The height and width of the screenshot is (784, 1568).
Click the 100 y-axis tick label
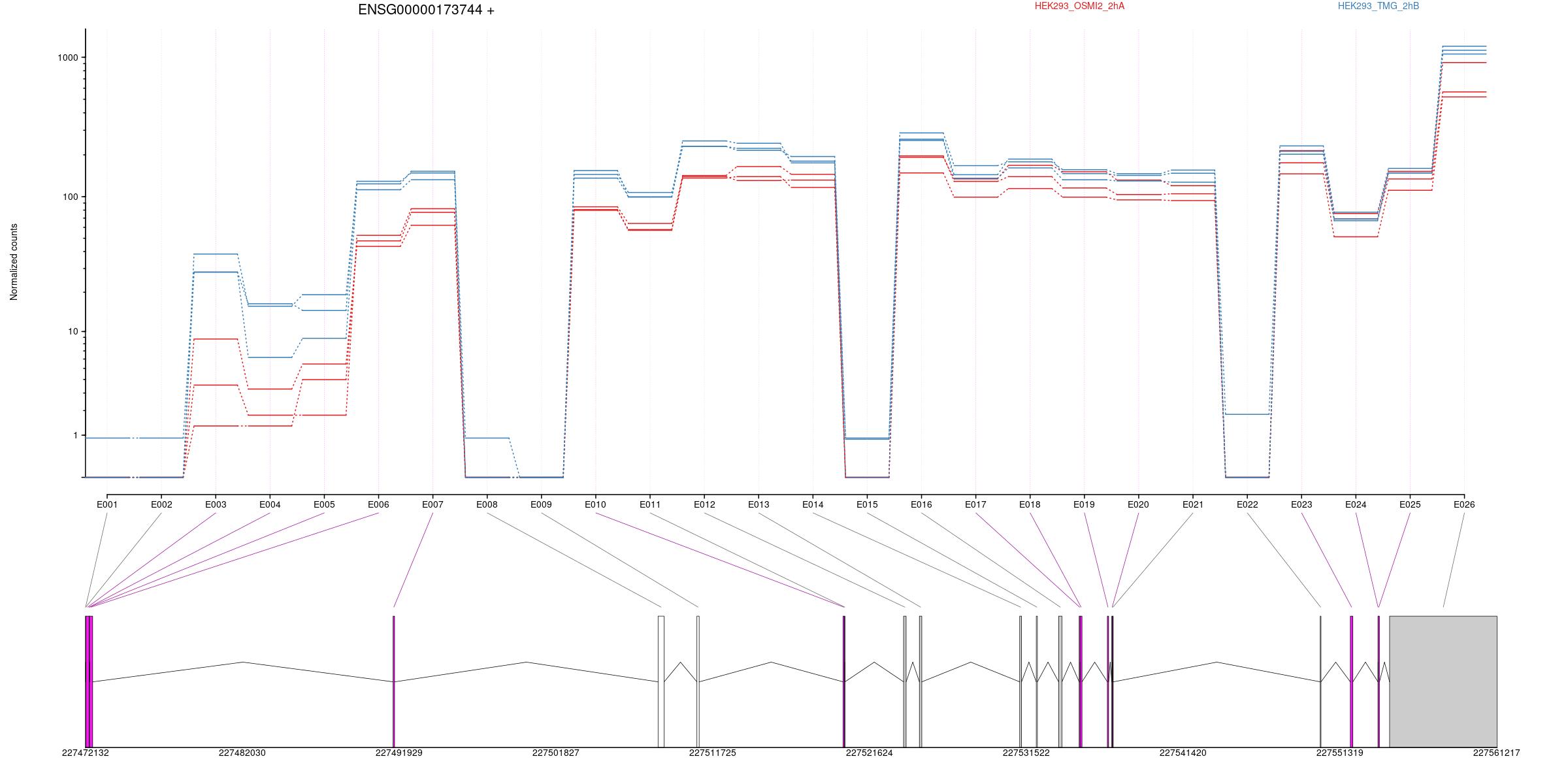[71, 197]
